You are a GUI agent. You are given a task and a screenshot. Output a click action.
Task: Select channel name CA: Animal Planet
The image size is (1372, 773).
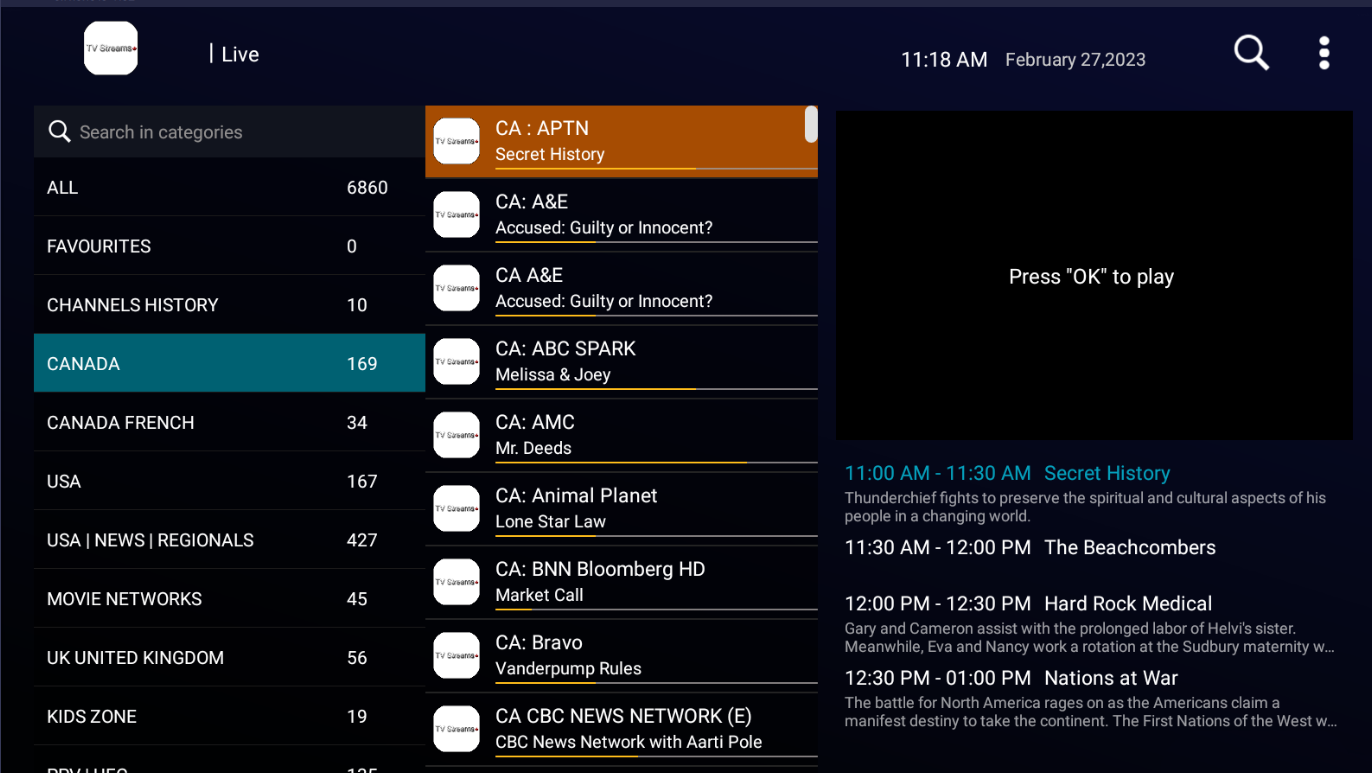[x=576, y=495]
